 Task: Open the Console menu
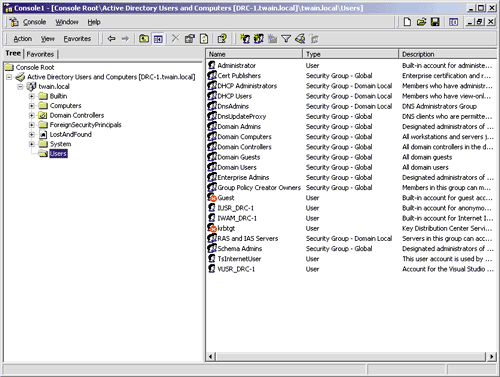[x=34, y=22]
